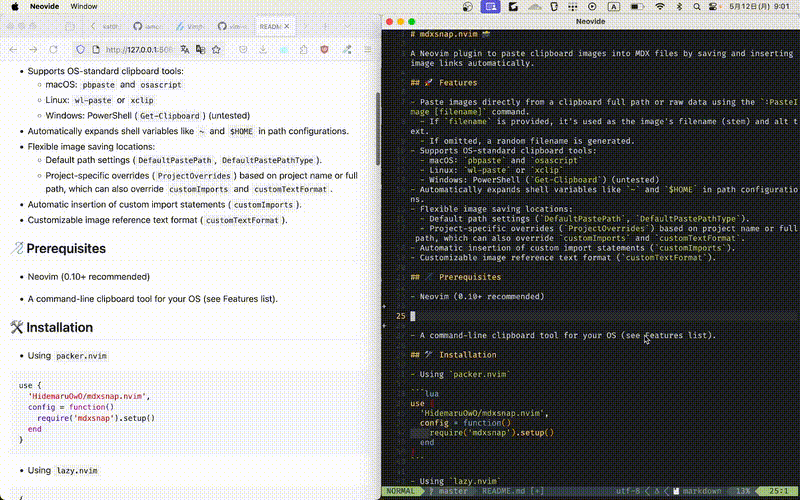Open Control Center icon in menu bar
The image size is (800, 500).
point(714,6)
